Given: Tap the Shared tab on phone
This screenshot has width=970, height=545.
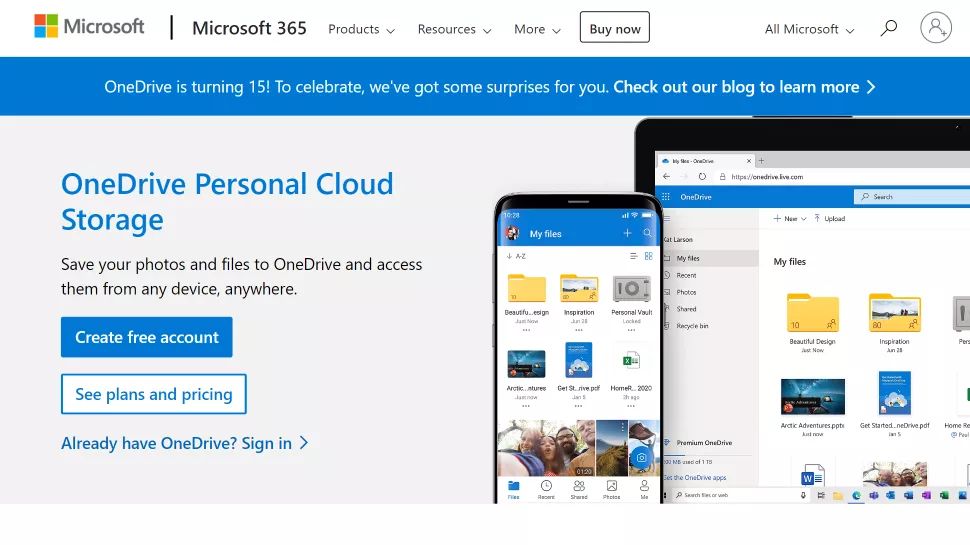Looking at the screenshot, I should [578, 489].
